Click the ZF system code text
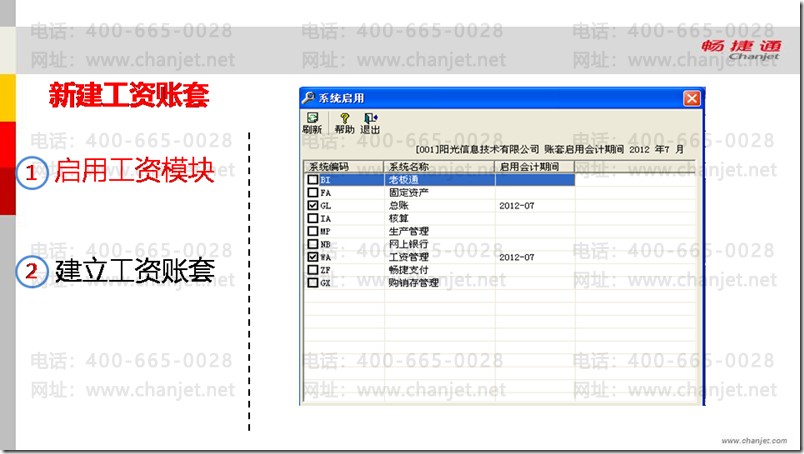The image size is (804, 454). coord(326,270)
